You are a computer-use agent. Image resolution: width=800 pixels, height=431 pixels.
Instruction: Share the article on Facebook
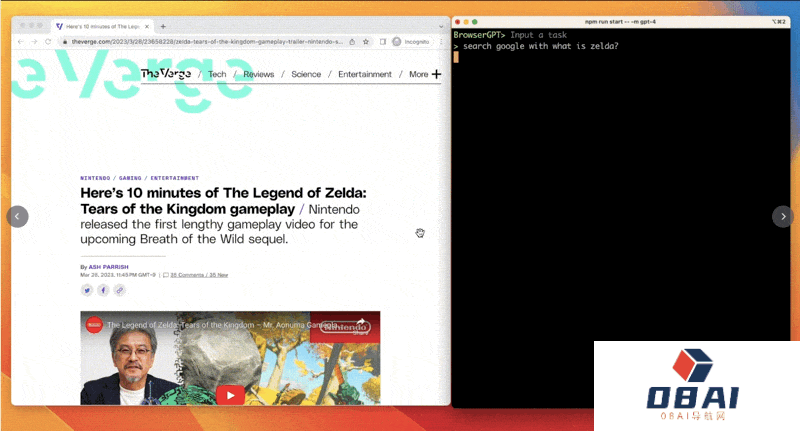(103, 290)
